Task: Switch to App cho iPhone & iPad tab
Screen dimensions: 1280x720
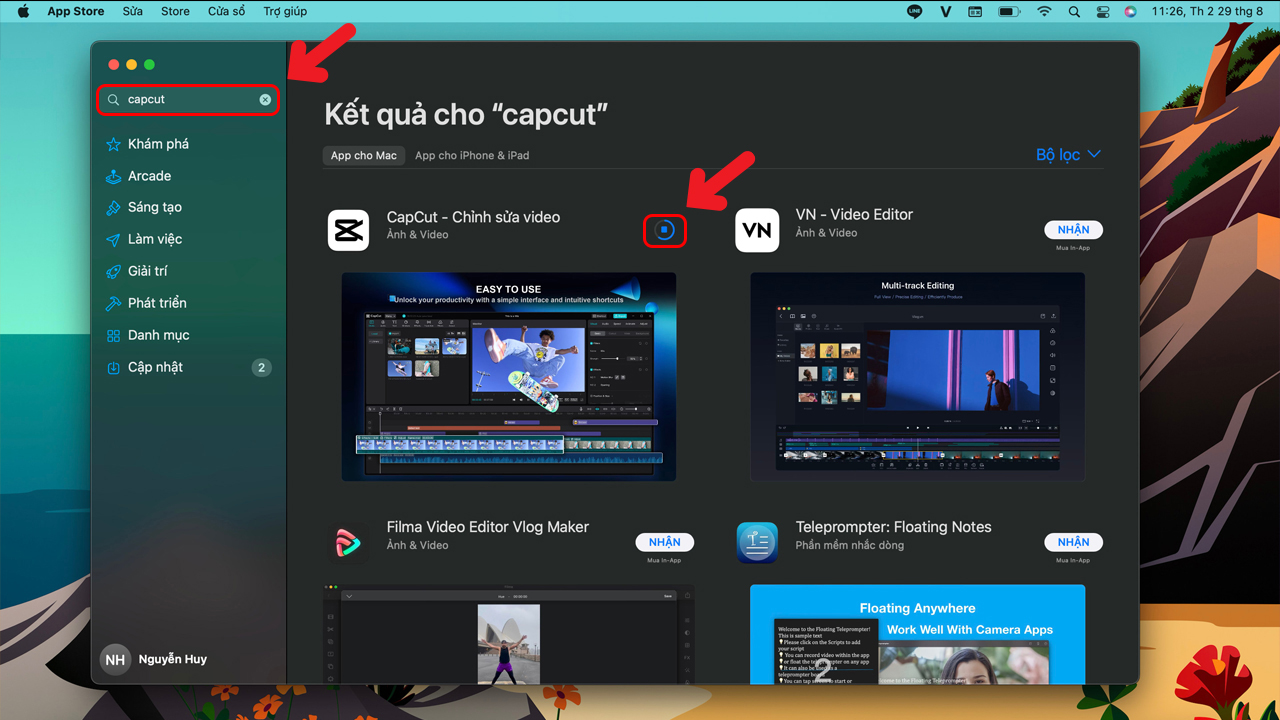Action: click(x=472, y=155)
